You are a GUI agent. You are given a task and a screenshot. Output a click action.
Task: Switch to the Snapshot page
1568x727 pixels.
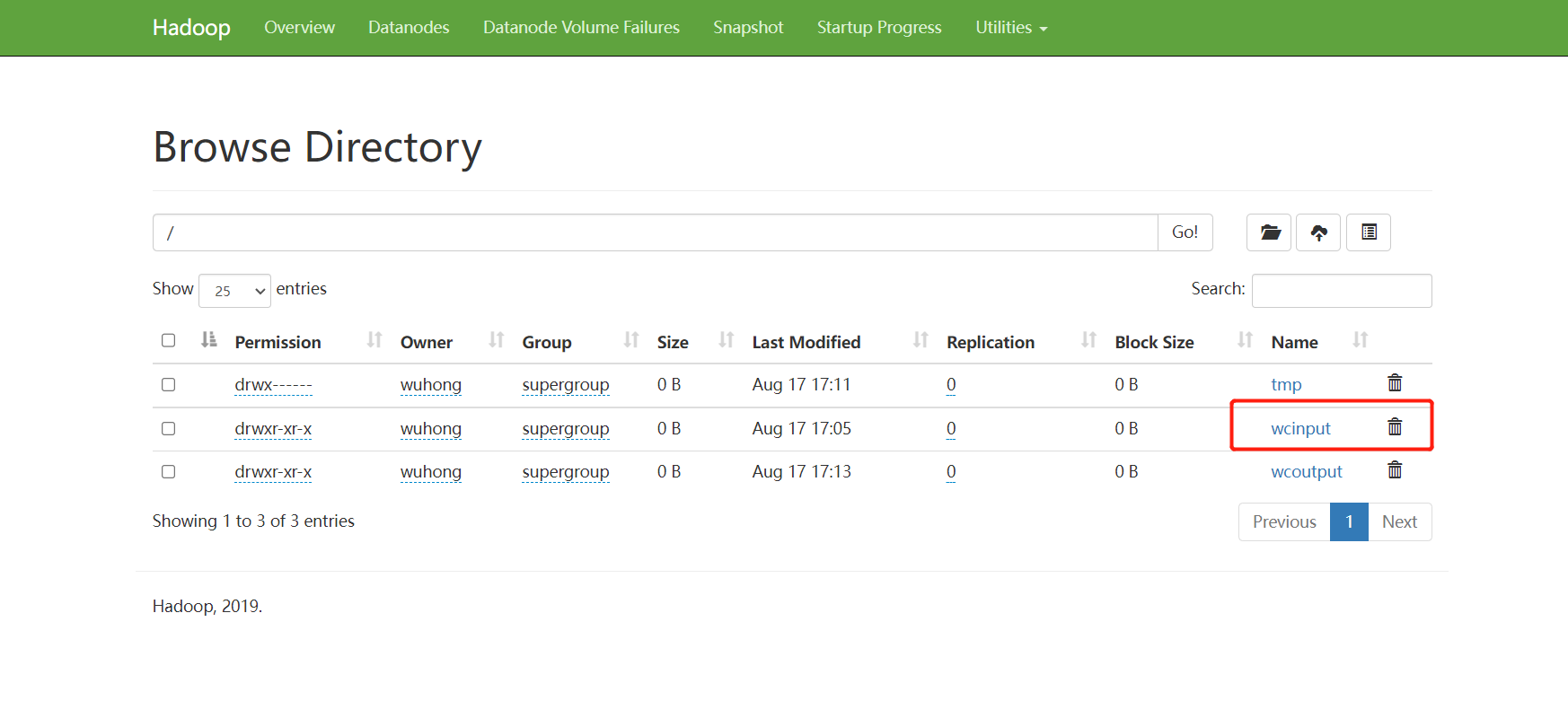pyautogui.click(x=748, y=28)
